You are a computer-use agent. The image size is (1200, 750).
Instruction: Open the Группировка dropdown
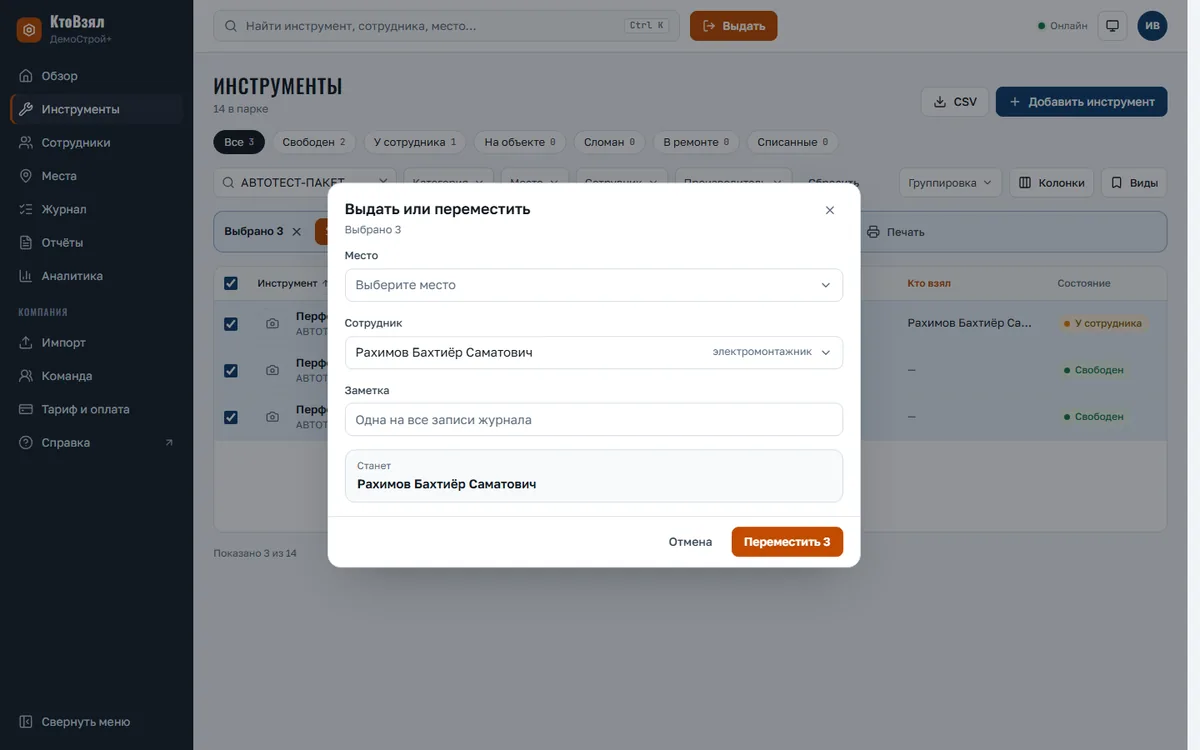pos(950,183)
